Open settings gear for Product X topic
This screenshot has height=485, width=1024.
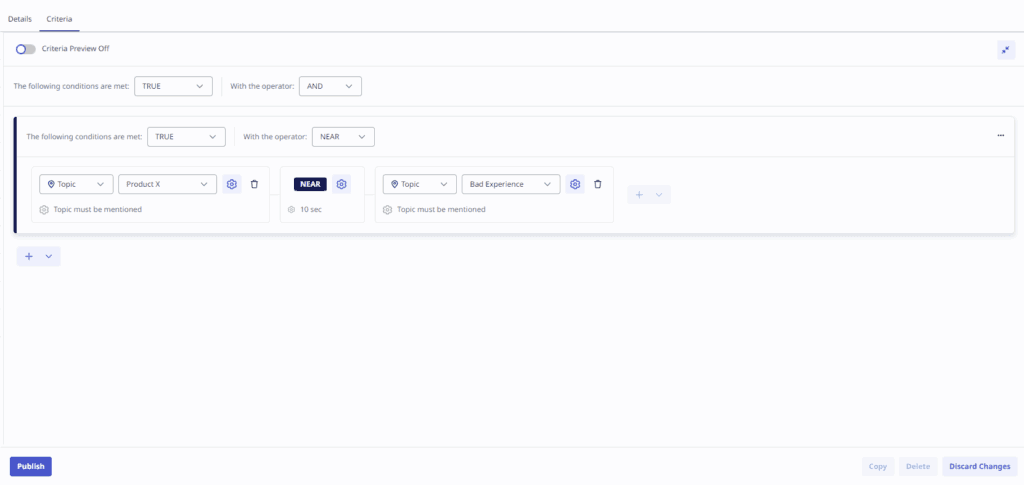(232, 184)
